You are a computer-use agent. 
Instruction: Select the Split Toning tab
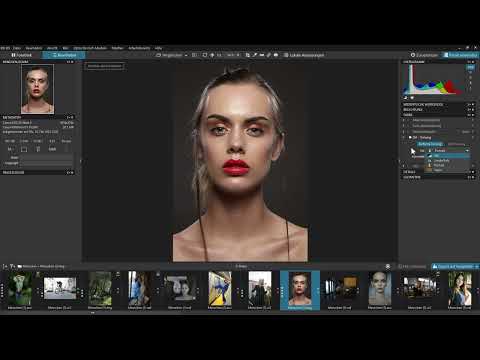tap(456, 144)
